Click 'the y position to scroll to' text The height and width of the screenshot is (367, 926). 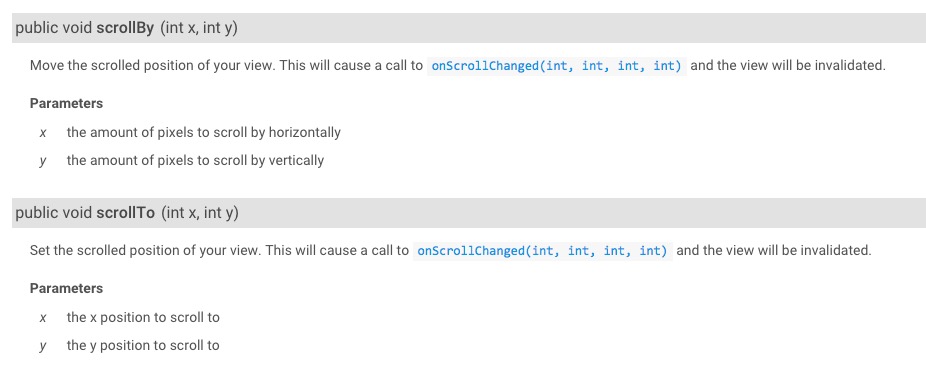coord(143,346)
